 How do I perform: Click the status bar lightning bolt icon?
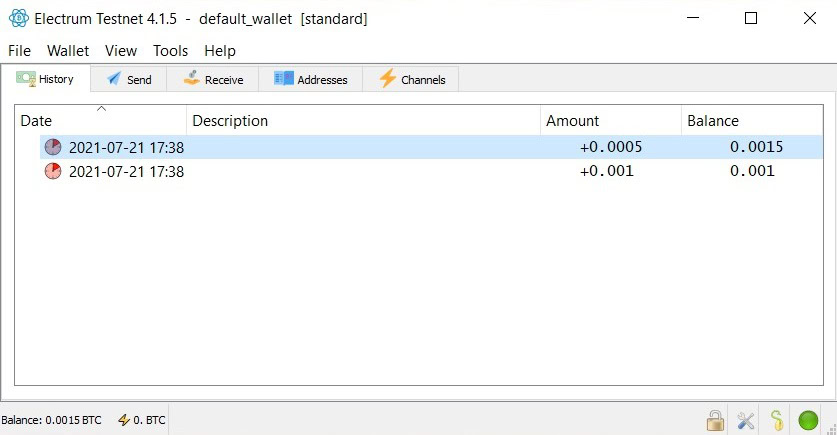(124, 420)
